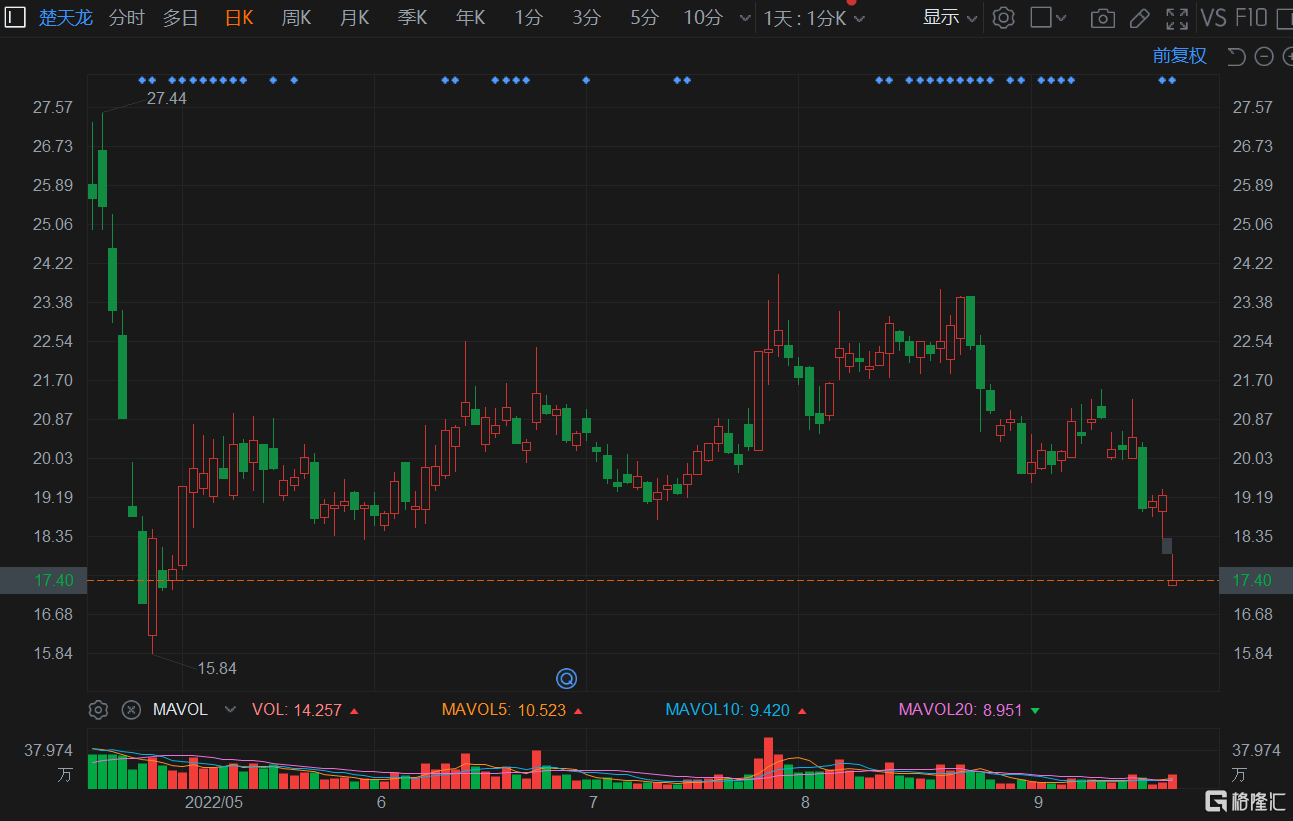The image size is (1293, 821).
Task: Select the 日K tab
Action: [x=239, y=17]
